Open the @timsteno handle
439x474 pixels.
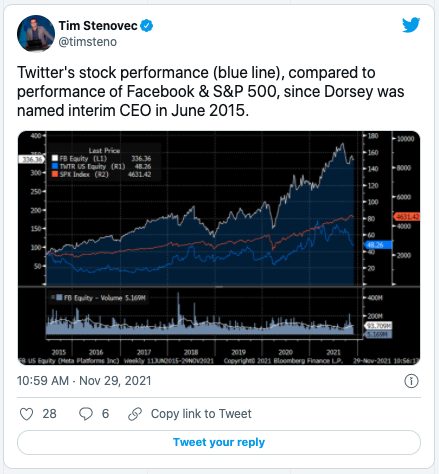[88, 42]
